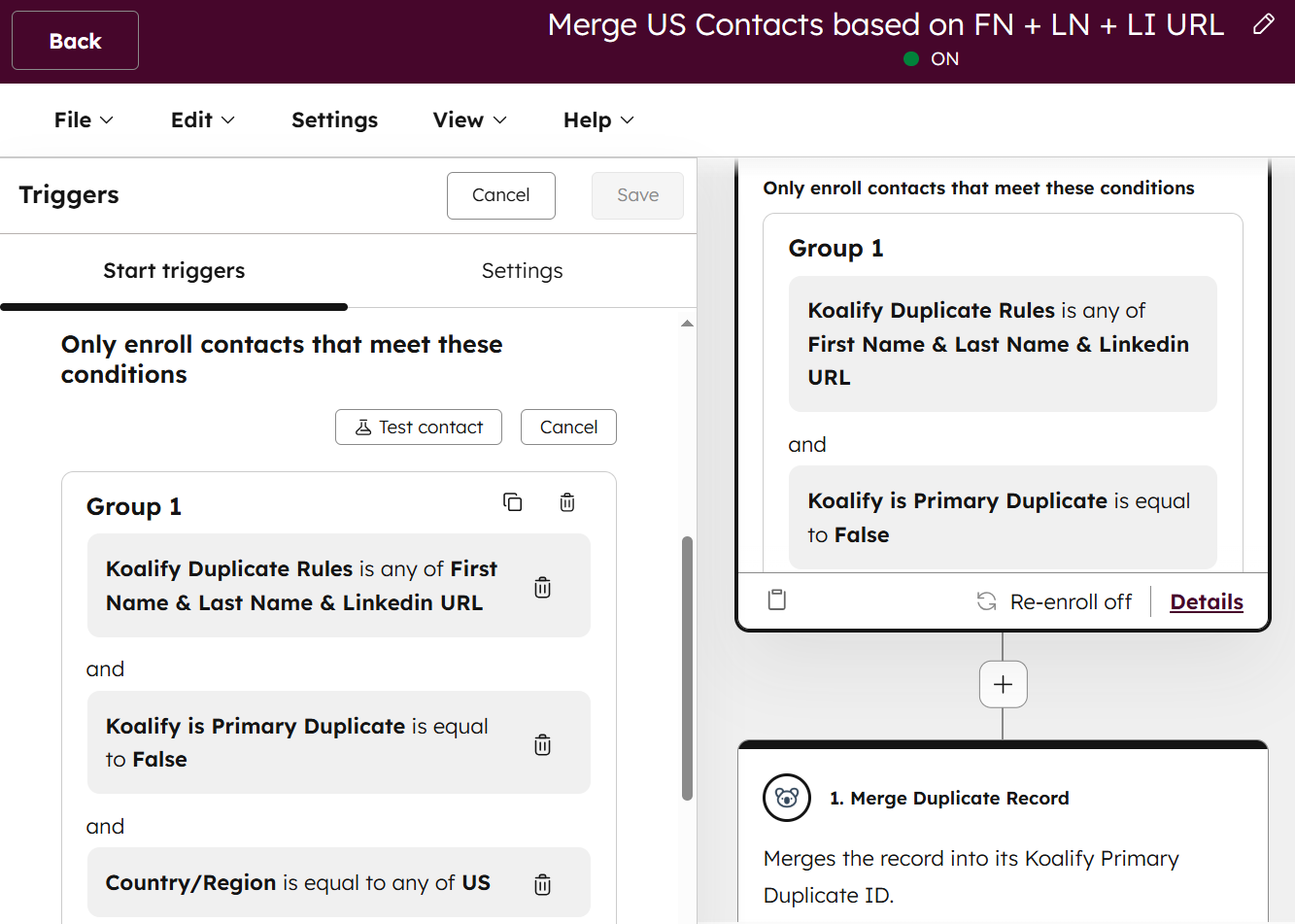Switch to the Settings tab in Triggers
This screenshot has height=924, width=1295.
click(x=522, y=271)
